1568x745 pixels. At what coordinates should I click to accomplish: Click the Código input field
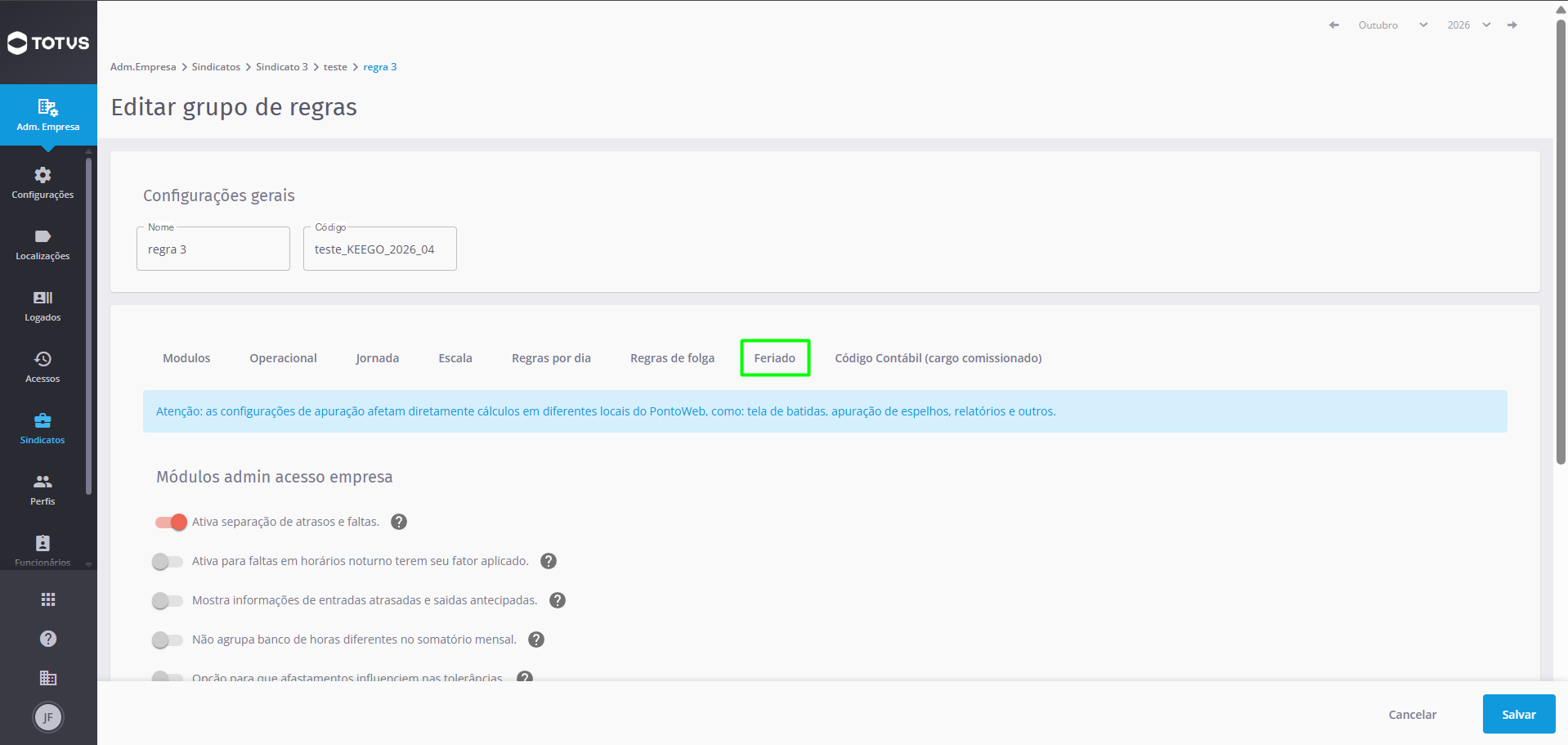pos(380,249)
